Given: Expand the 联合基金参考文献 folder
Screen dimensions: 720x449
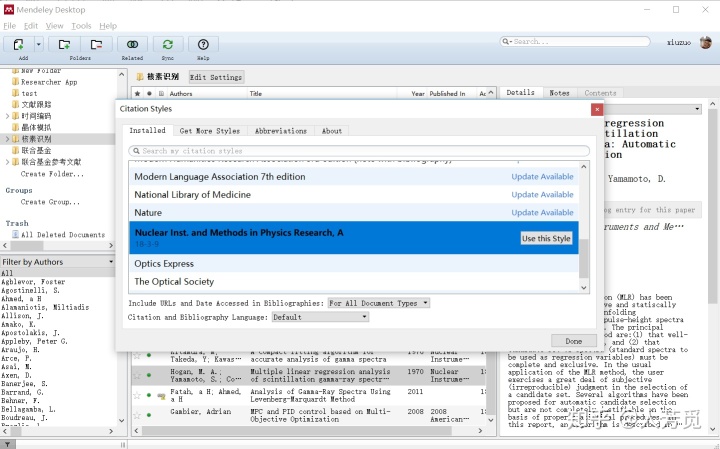Looking at the screenshot, I should tap(7, 162).
